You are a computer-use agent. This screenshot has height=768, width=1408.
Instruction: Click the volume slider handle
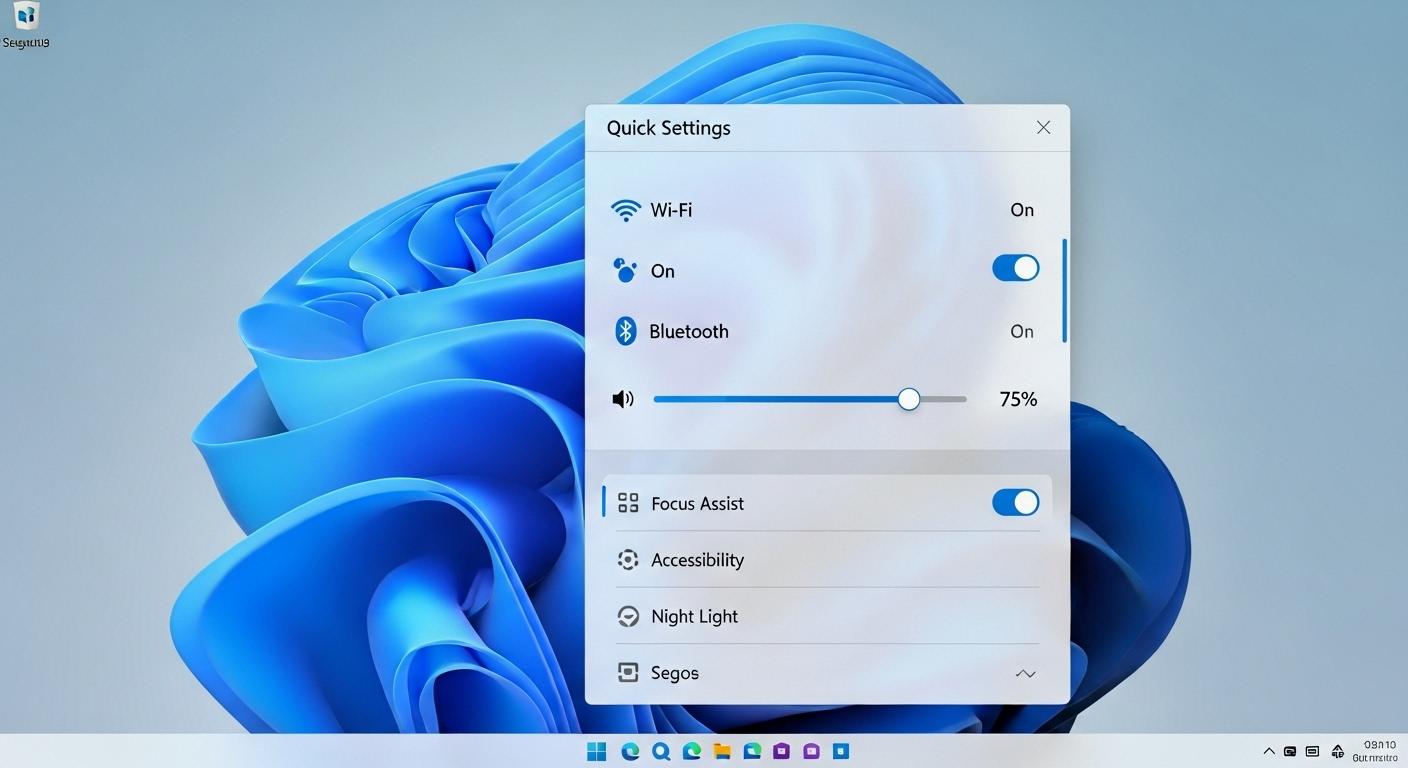tap(908, 399)
